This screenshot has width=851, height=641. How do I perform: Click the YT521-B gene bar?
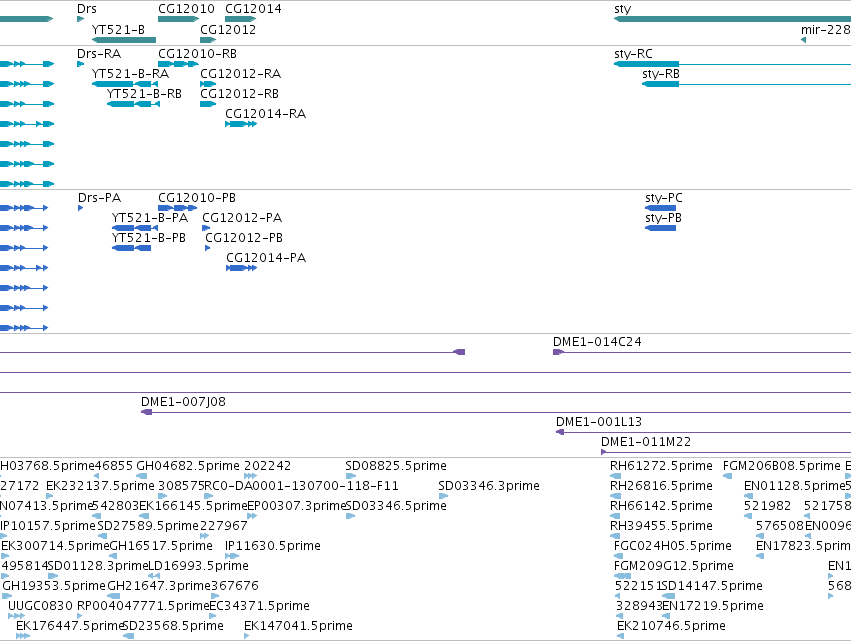click(x=124, y=40)
